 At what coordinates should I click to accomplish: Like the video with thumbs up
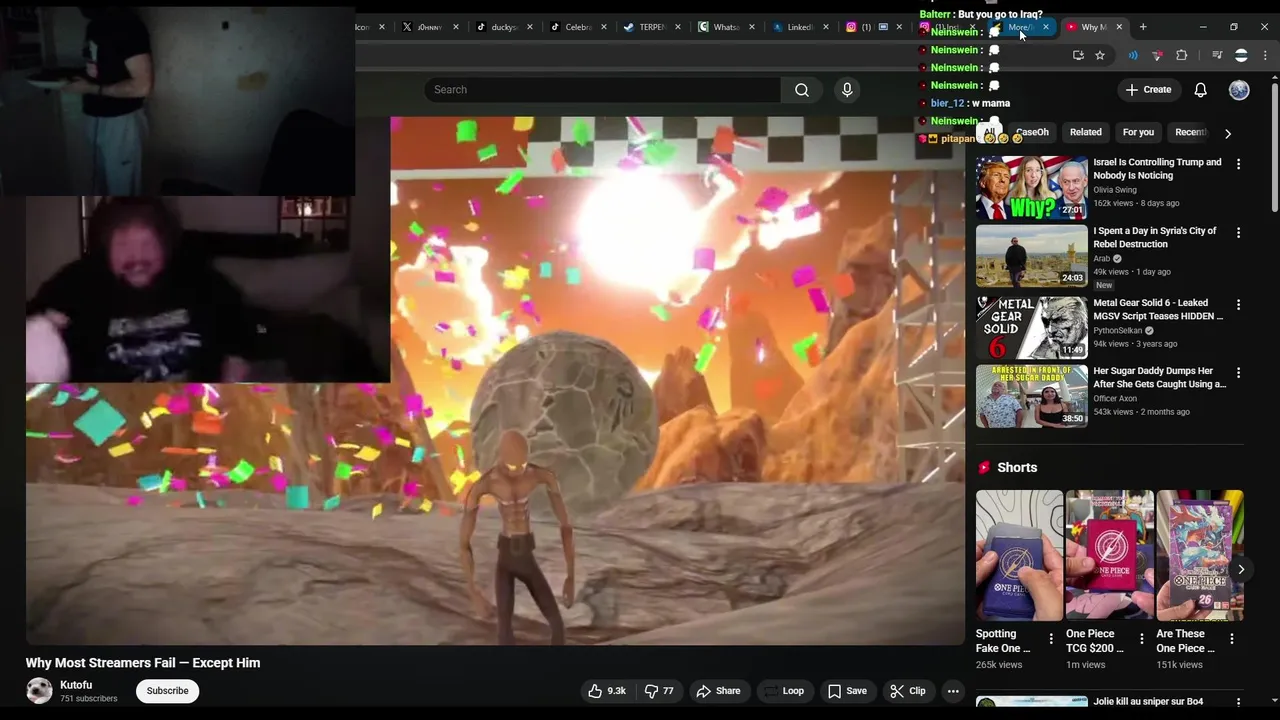tap(607, 691)
